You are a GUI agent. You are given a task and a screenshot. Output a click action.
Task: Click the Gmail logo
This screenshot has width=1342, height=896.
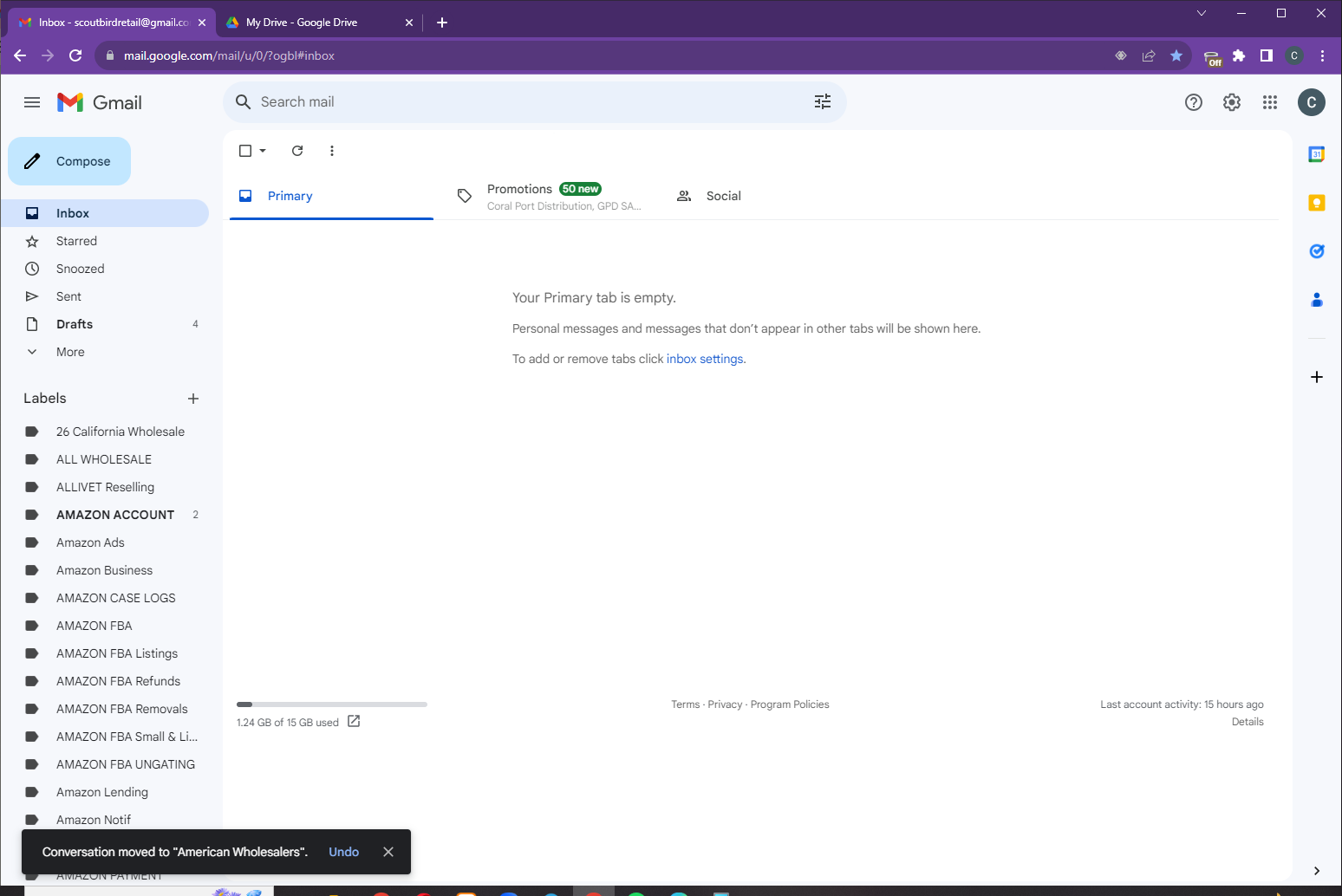coord(100,102)
